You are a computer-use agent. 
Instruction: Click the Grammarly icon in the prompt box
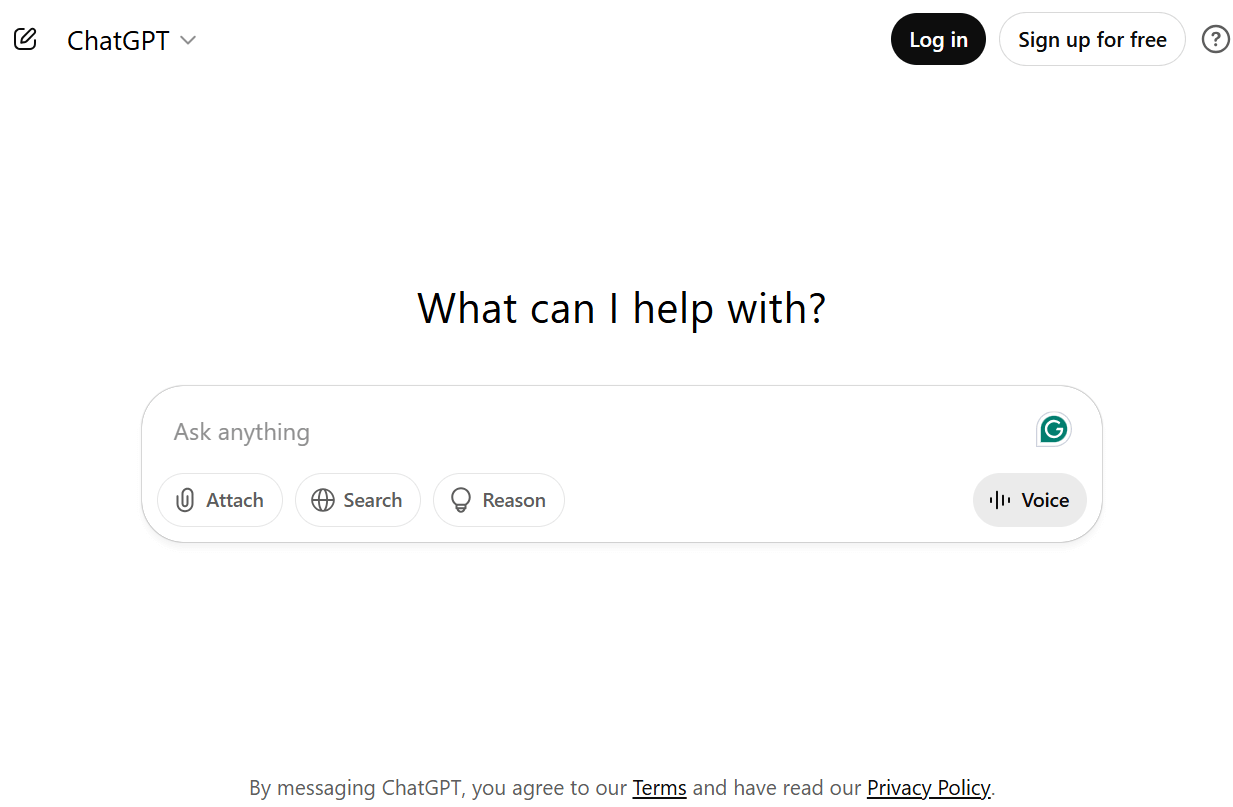click(x=1053, y=430)
